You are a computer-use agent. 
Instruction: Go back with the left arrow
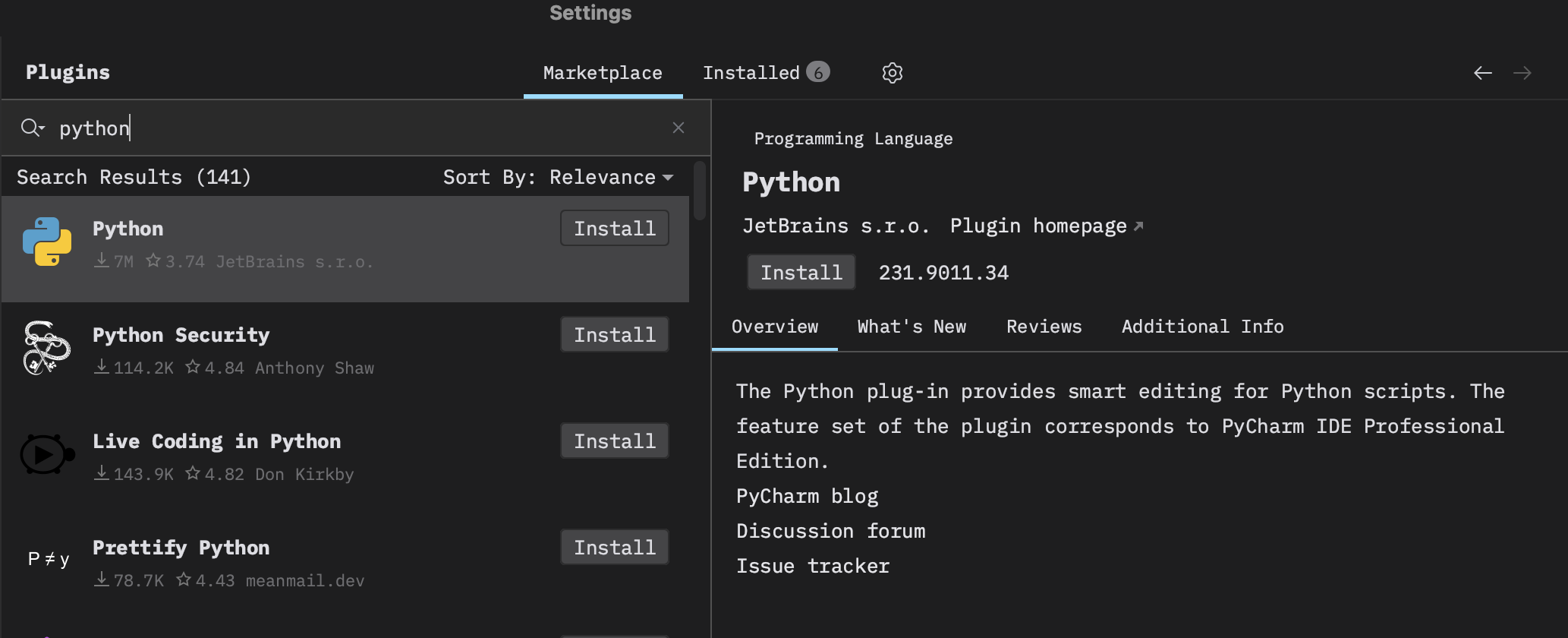(x=1482, y=73)
